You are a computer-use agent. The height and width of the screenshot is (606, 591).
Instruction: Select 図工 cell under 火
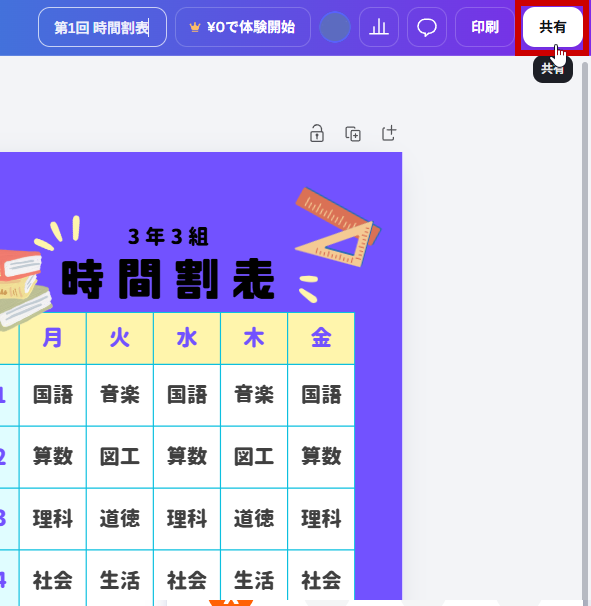pyautogui.click(x=120, y=457)
